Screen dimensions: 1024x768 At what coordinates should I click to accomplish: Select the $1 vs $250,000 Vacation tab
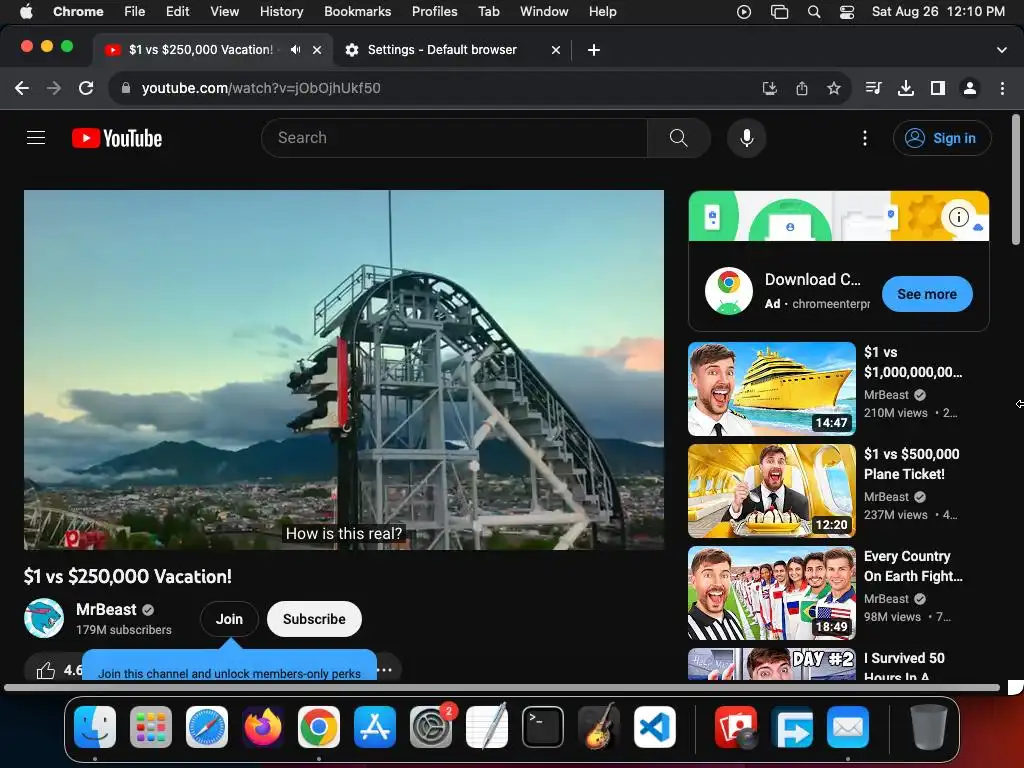pyautogui.click(x=200, y=50)
